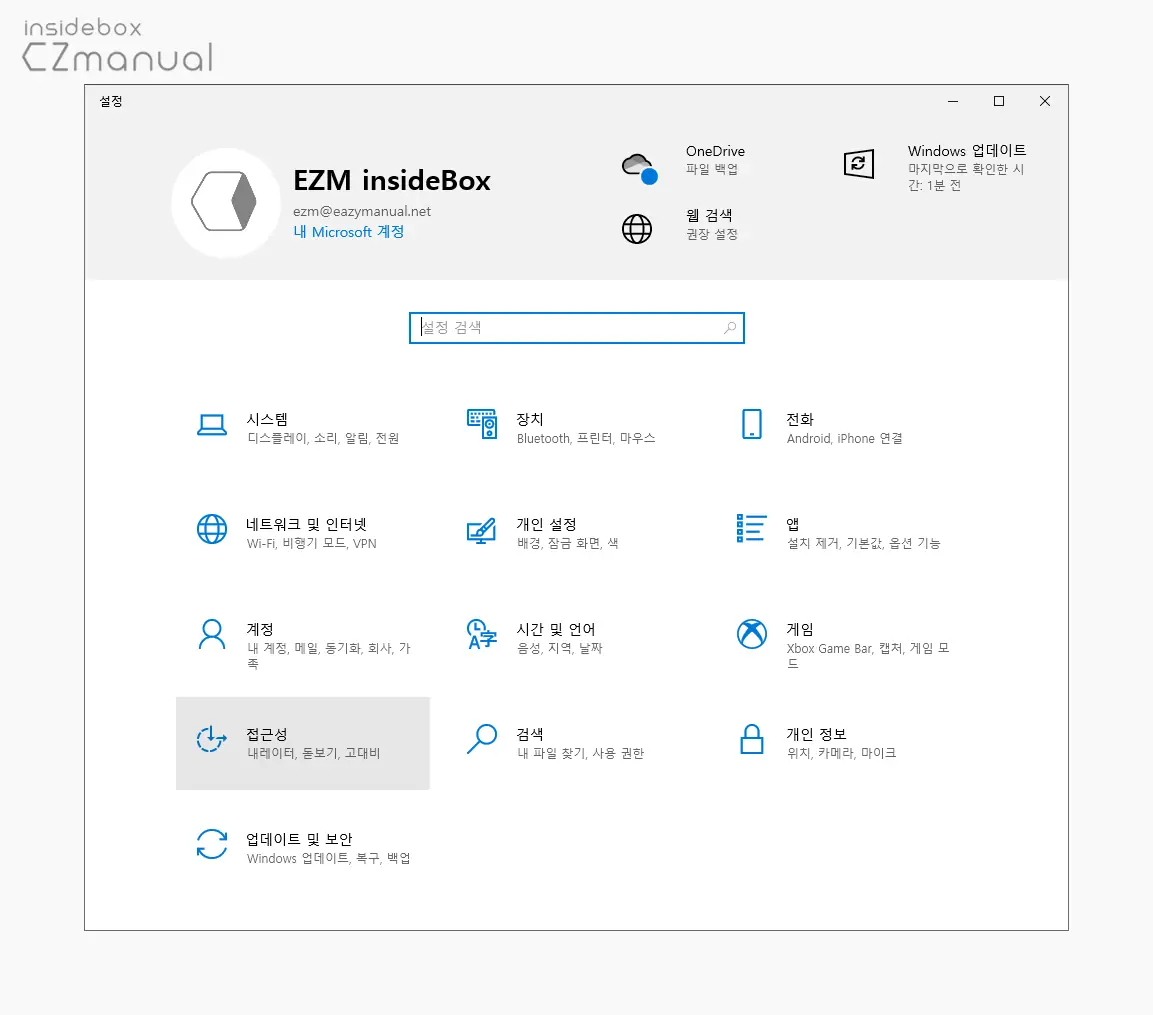Click the Privacy (개인 정보) lock icon
Viewport: 1153px width, 1015px height.
pyautogui.click(x=752, y=739)
